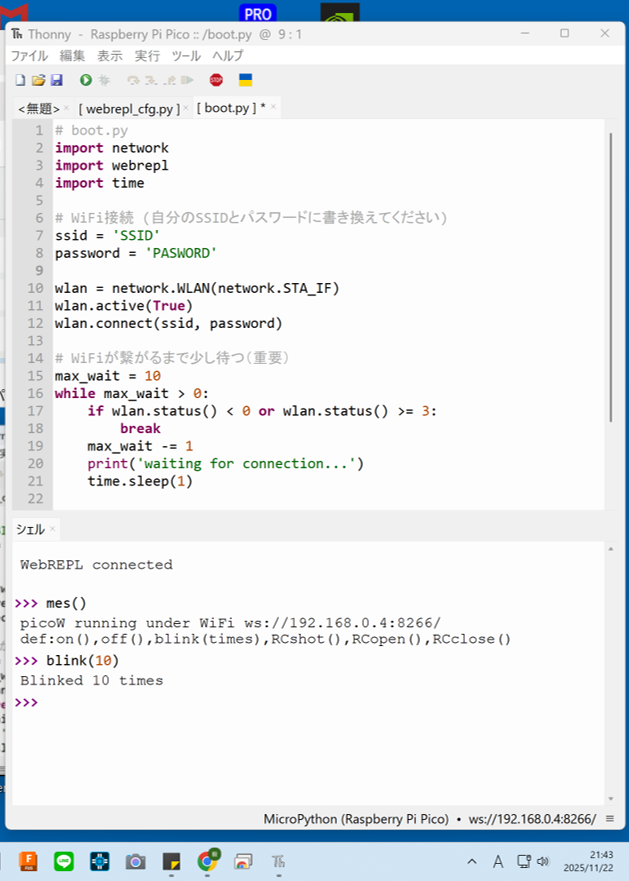Click the Ukraine flag support icon
629x881 pixels.
tap(245, 80)
